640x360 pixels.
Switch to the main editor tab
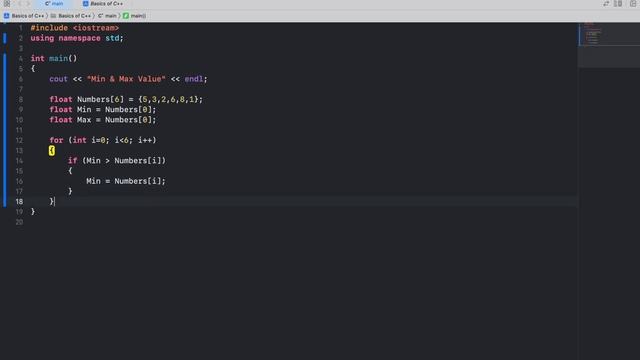[x=54, y=4]
